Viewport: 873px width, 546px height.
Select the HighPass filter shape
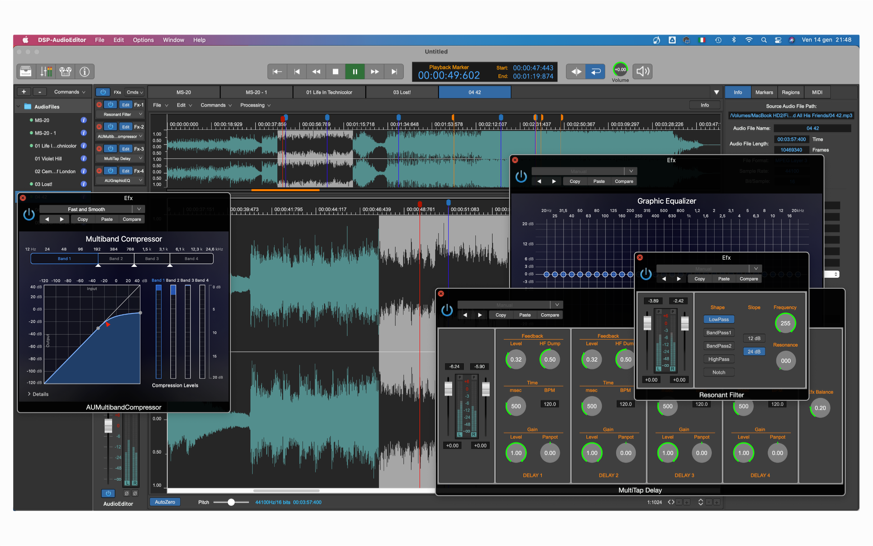click(718, 359)
